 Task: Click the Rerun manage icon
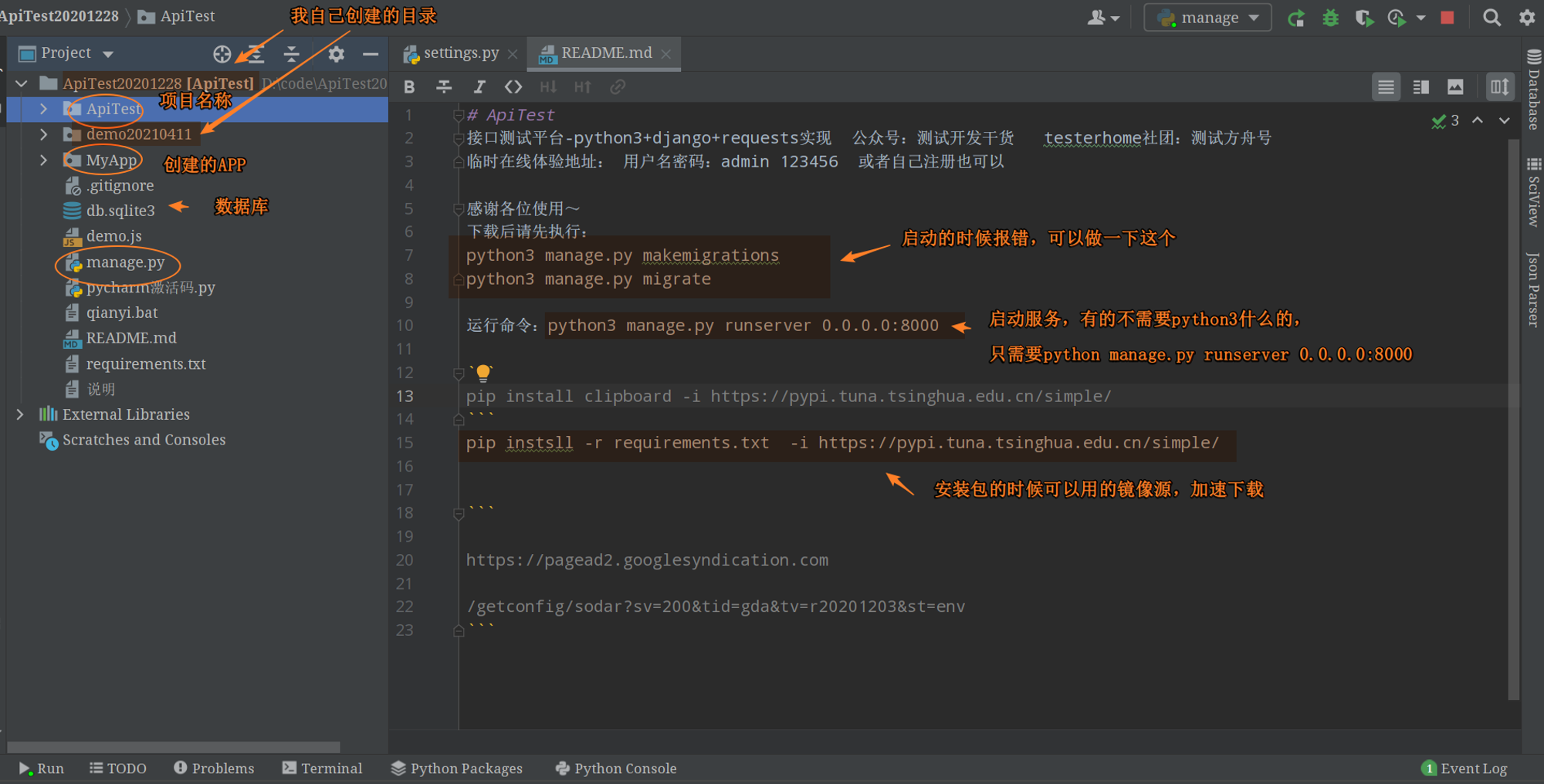pyautogui.click(x=1296, y=18)
